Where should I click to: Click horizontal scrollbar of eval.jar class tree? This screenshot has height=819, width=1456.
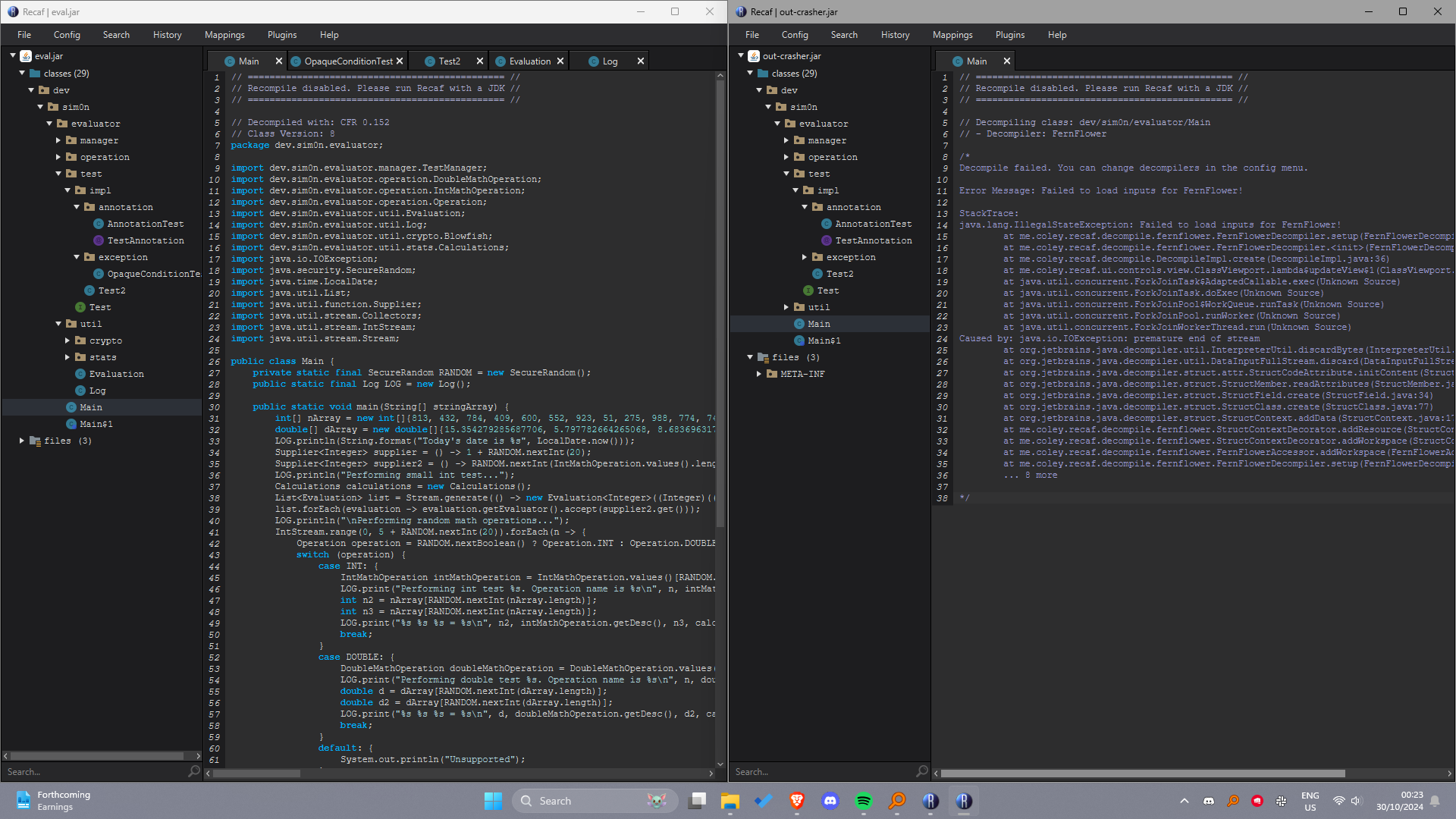tap(96, 756)
